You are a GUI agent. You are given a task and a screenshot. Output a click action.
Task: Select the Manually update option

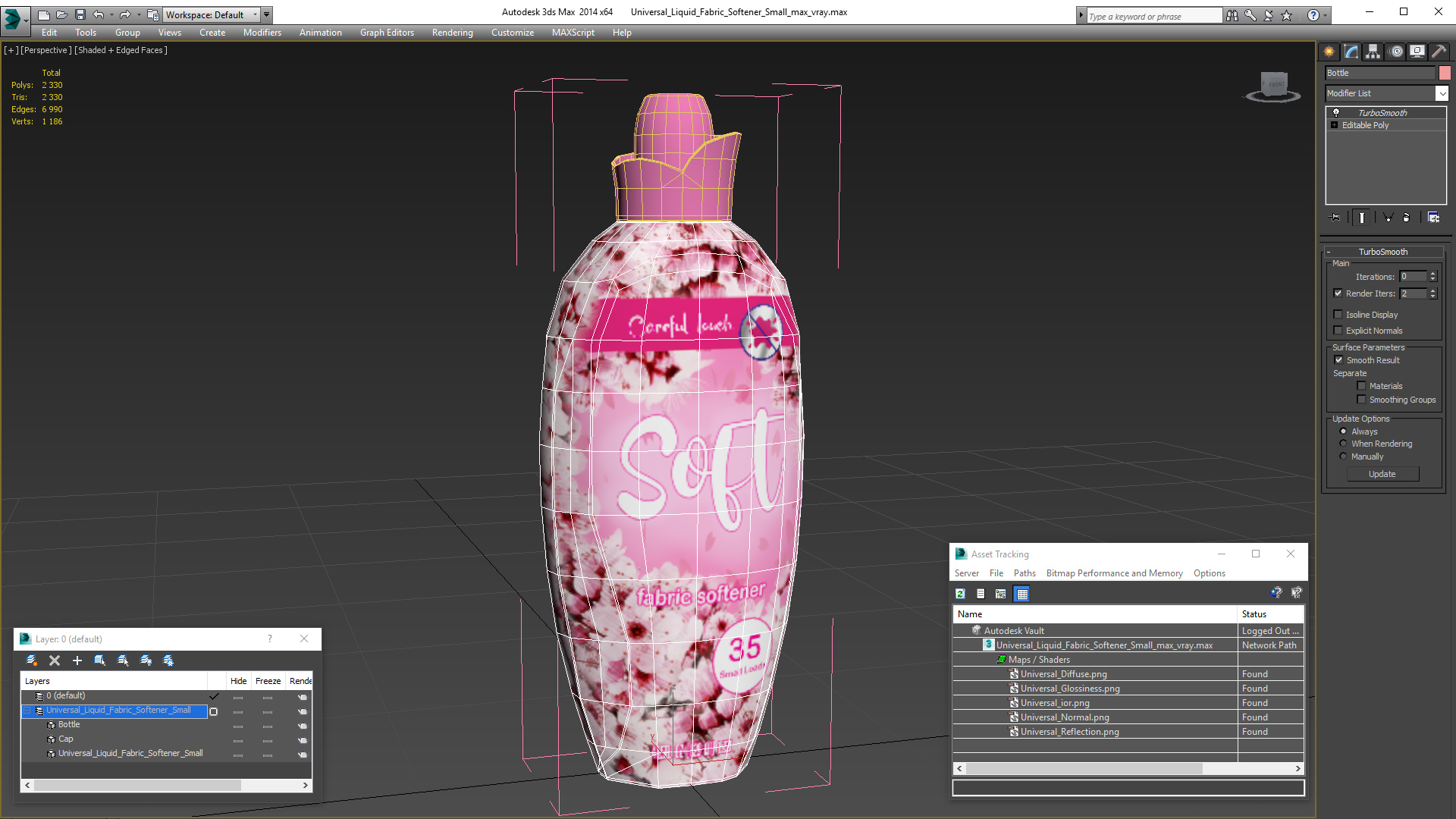pos(1343,457)
